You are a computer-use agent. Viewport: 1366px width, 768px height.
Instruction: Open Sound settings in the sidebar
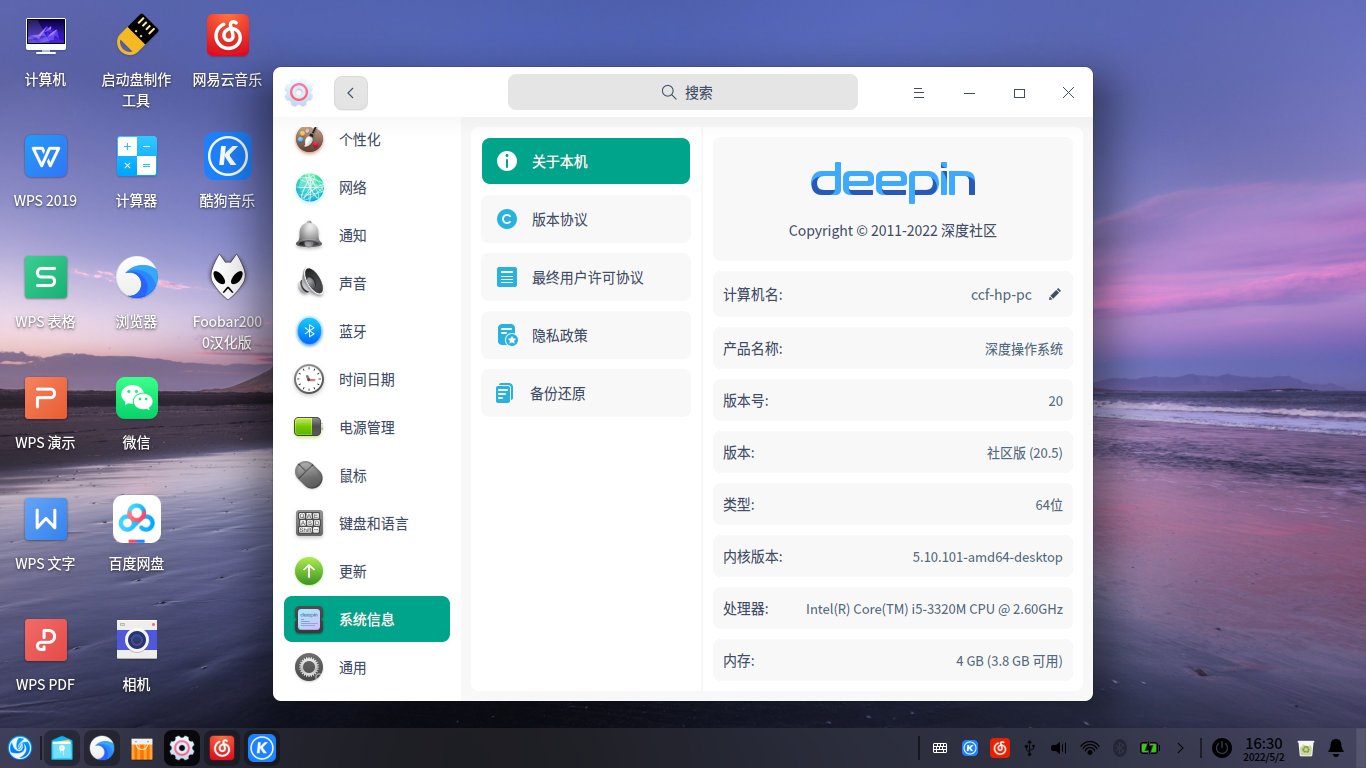click(x=354, y=283)
